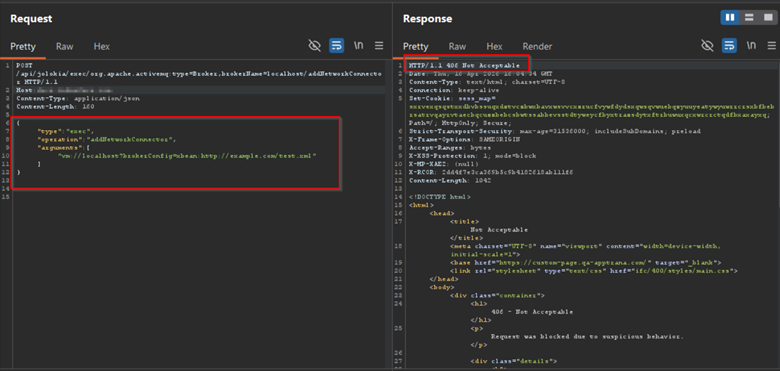The width and height of the screenshot is (780, 371).
Task: Switch to Response Hex tab
Action: coord(494,46)
